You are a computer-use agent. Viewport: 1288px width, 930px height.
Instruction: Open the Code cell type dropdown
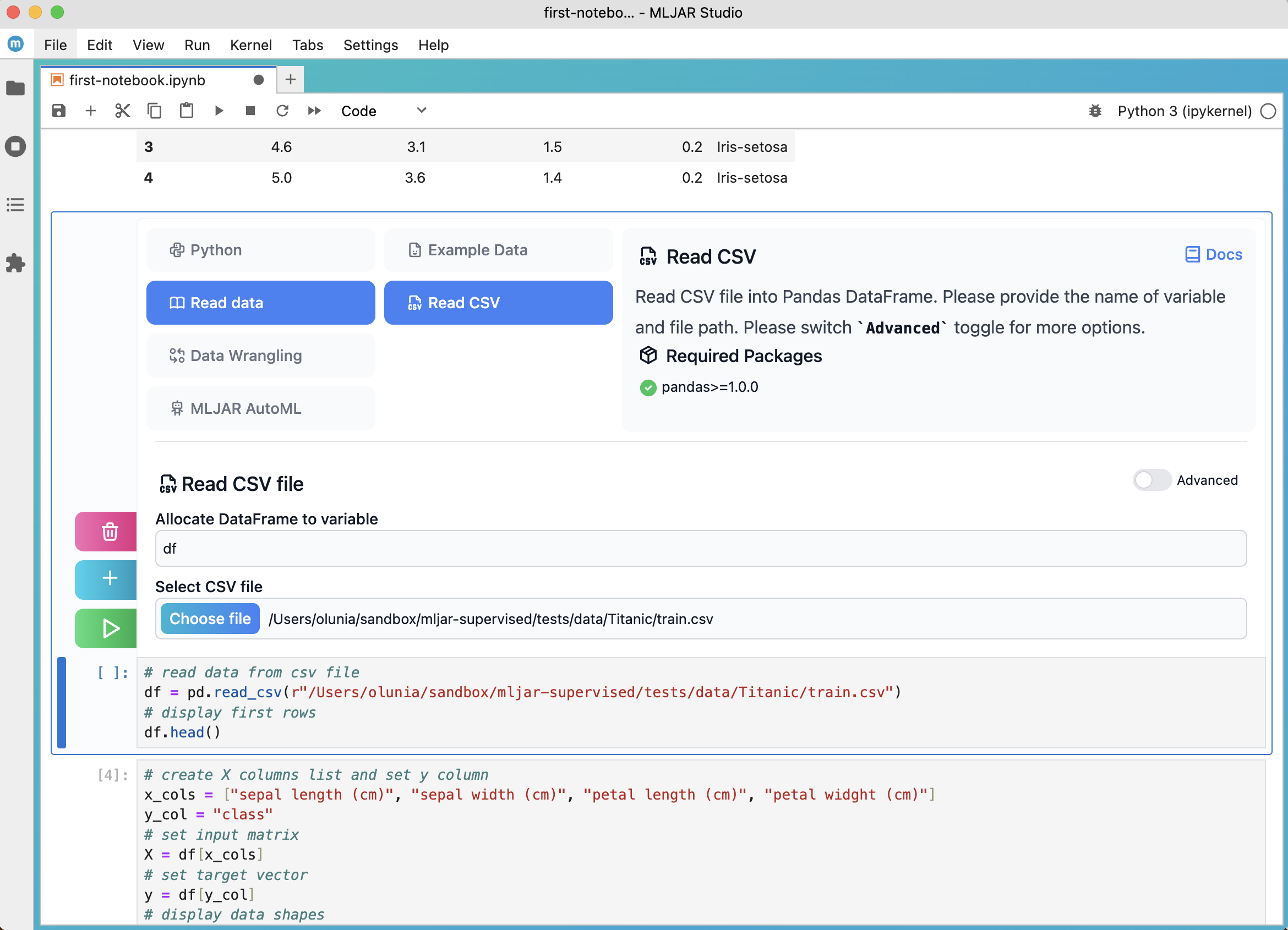click(x=383, y=111)
